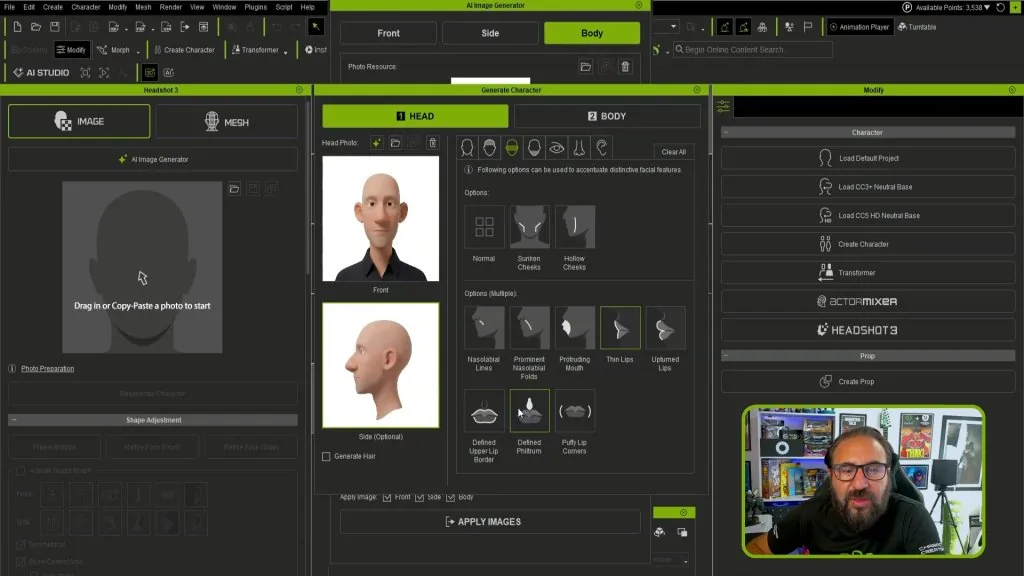Add more points with plus button
Screen dimensions: 1024x576
pyautogui.click(x=1015, y=7)
